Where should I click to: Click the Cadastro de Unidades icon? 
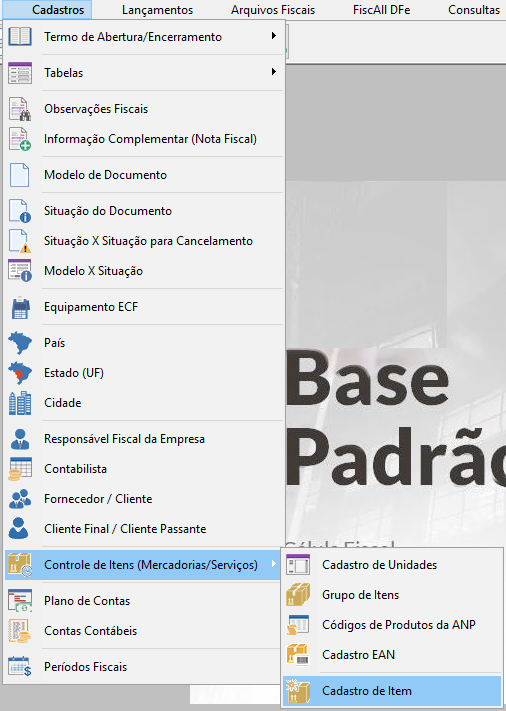point(298,565)
